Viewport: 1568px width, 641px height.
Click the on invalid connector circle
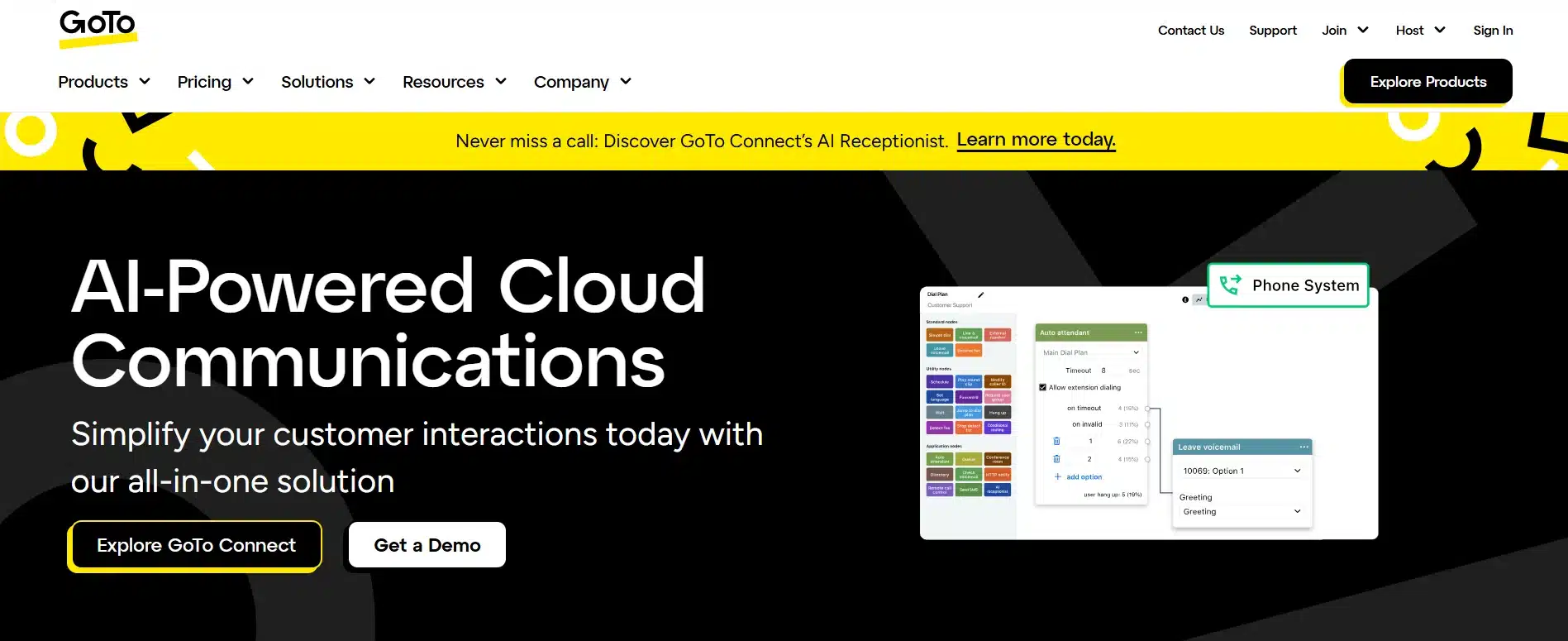click(x=1147, y=424)
